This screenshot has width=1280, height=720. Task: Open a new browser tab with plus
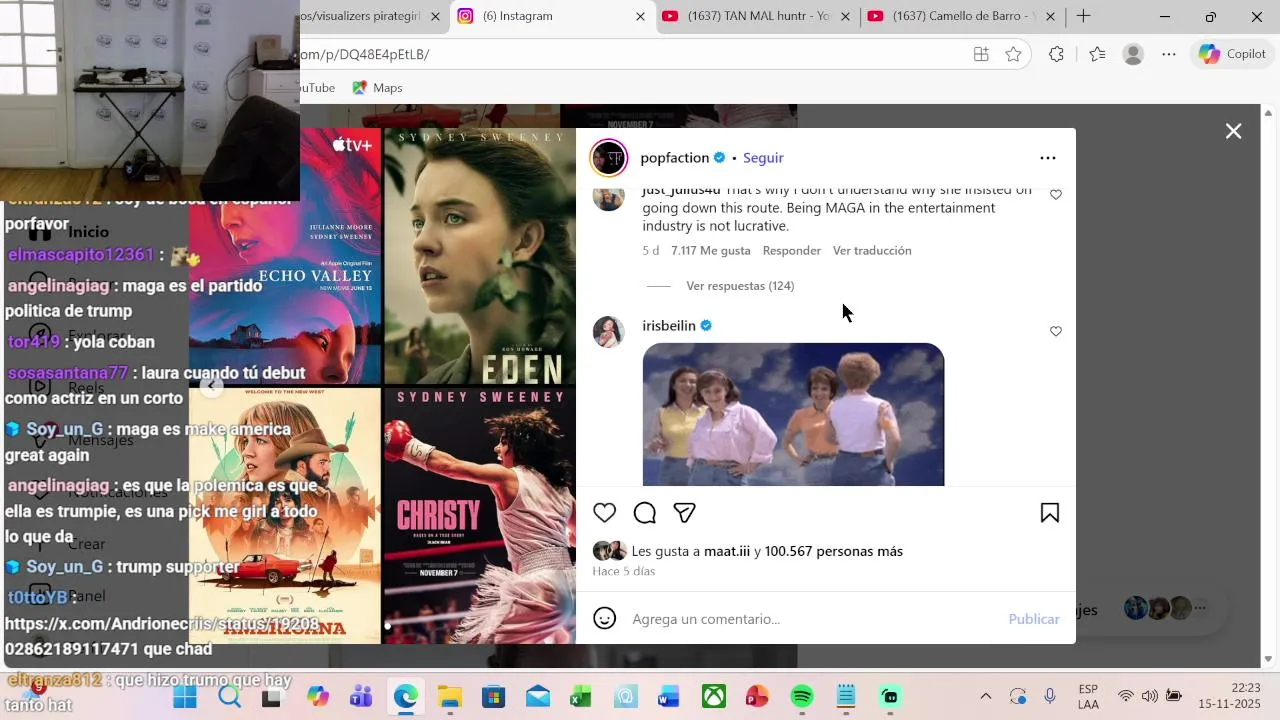pyautogui.click(x=1083, y=16)
